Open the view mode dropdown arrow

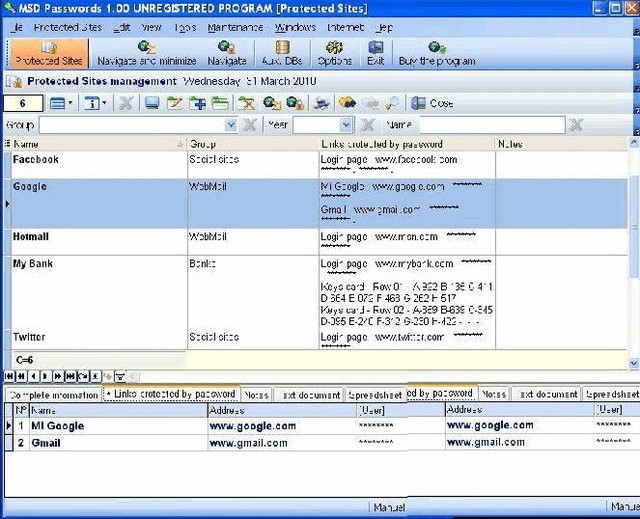click(72, 103)
